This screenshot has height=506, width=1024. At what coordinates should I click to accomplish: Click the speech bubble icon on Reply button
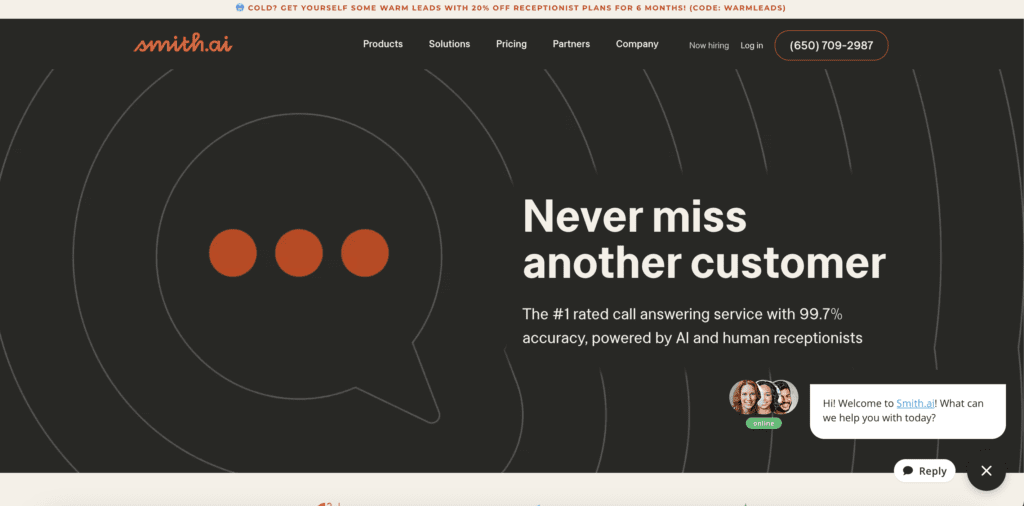tap(908, 471)
